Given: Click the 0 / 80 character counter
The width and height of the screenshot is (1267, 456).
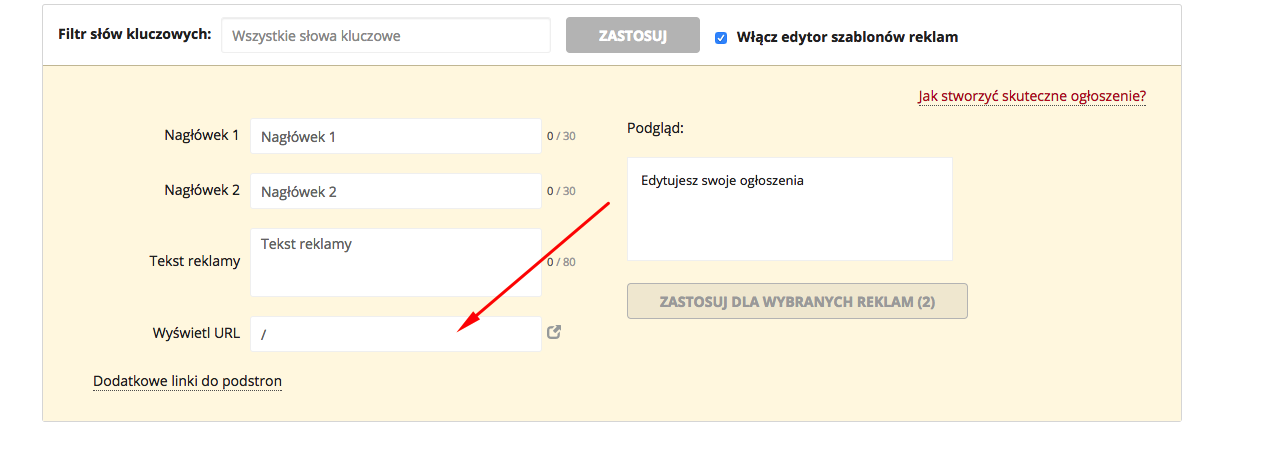Looking at the screenshot, I should point(561,263).
